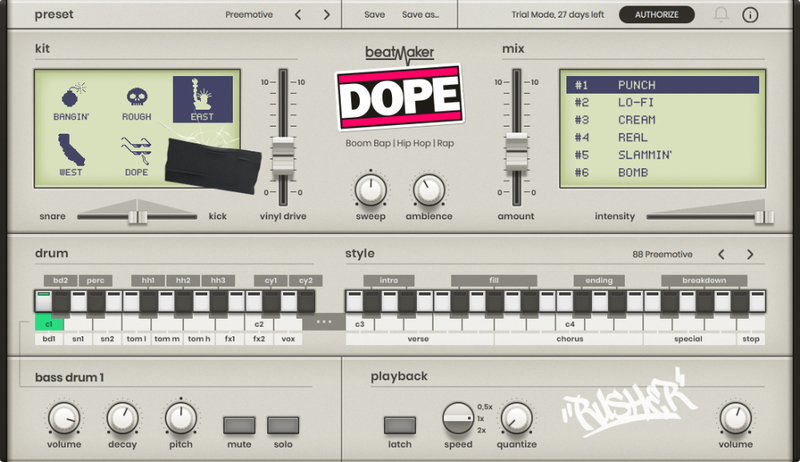Click the quantize knob

coord(516,418)
